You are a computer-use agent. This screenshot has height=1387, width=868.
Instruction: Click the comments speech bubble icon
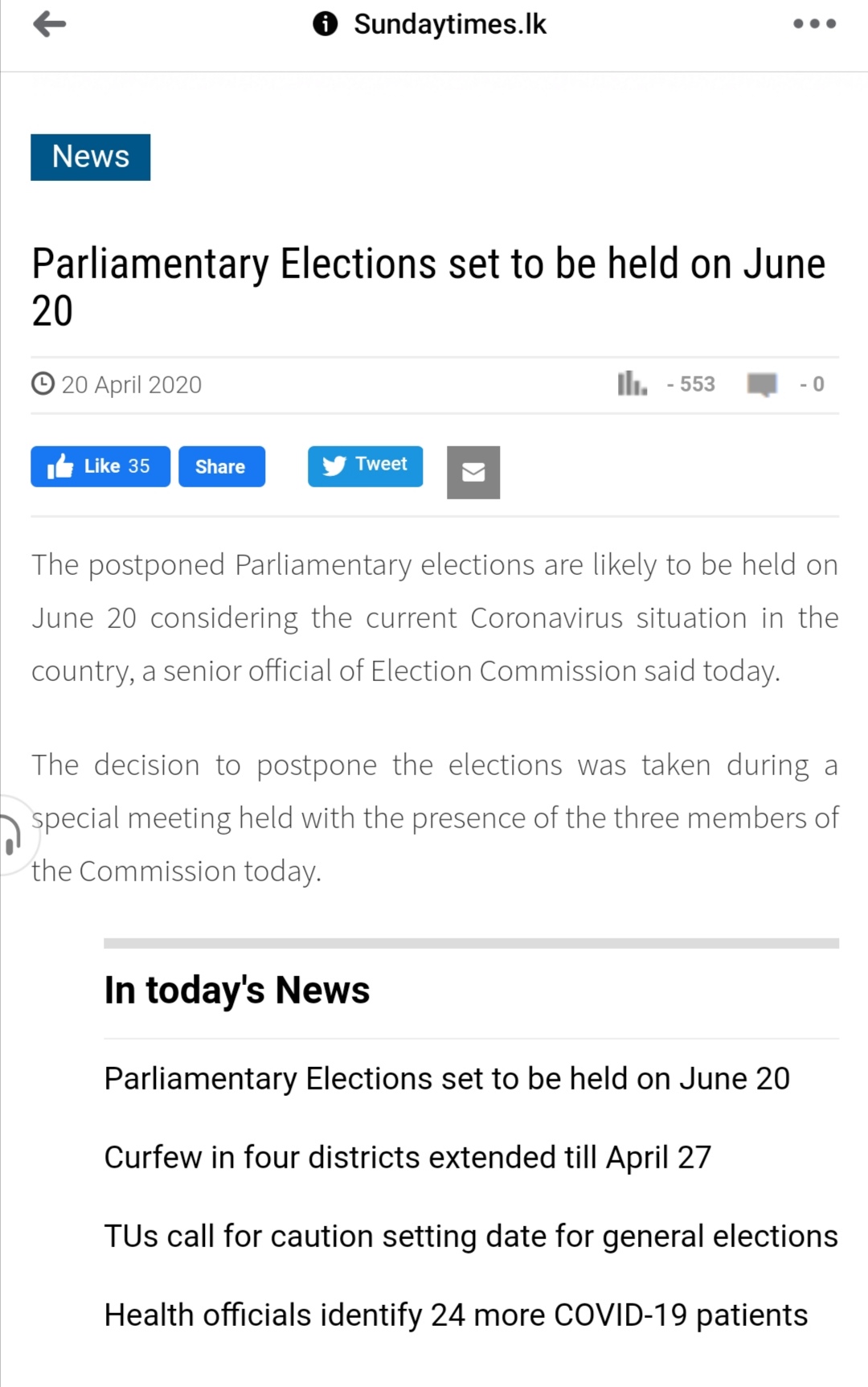762,384
